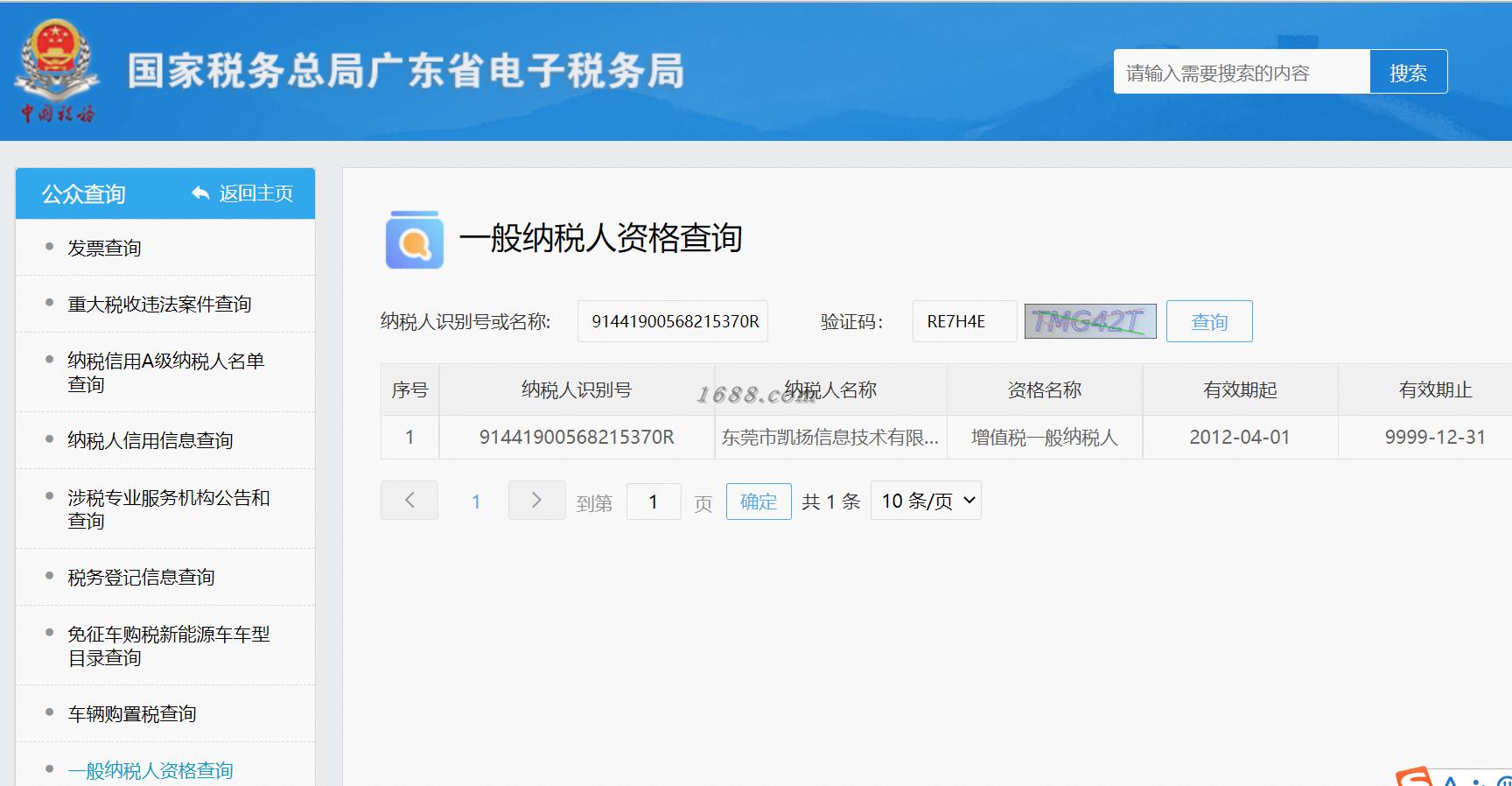Click the query page magnifier icon
Image resolution: width=1512 pixels, height=786 pixels.
click(414, 239)
